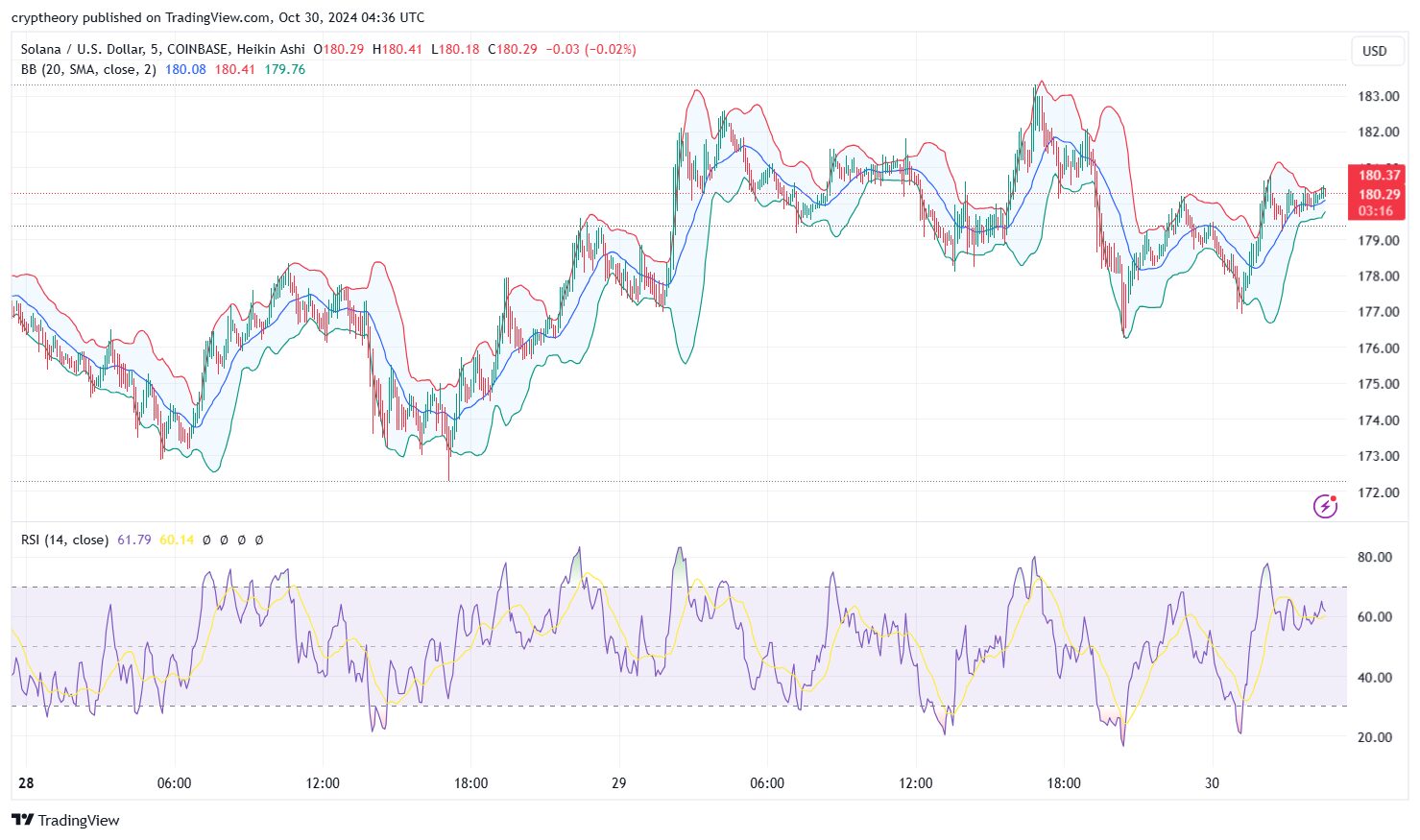This screenshot has height=840, width=1420.
Task: Click the date label 29 on the time axis
Action: tap(618, 782)
